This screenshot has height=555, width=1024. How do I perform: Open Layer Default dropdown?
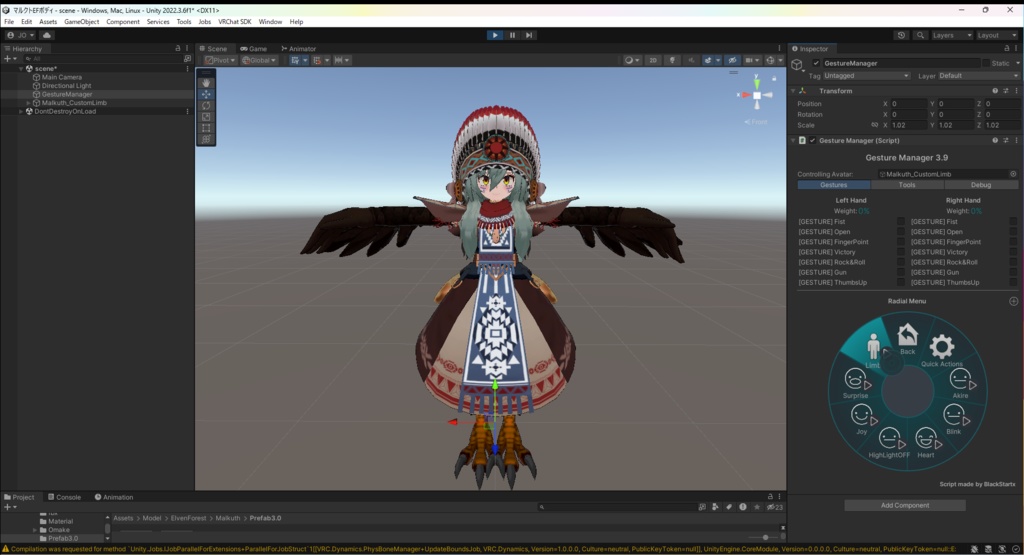(x=978, y=76)
